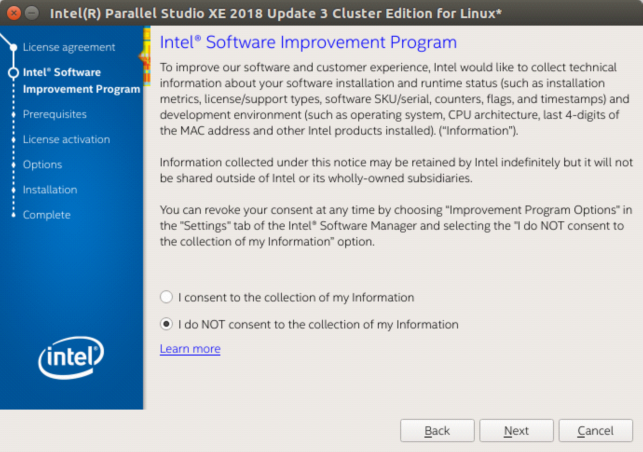Click paragraph starting 'You can revoke your consent'

point(396,226)
